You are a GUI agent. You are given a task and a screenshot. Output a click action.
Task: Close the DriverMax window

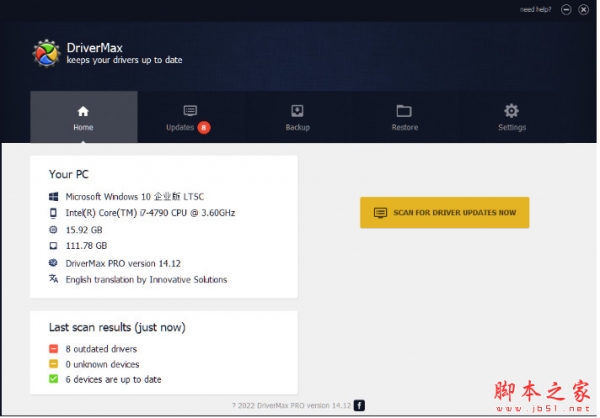click(x=583, y=10)
